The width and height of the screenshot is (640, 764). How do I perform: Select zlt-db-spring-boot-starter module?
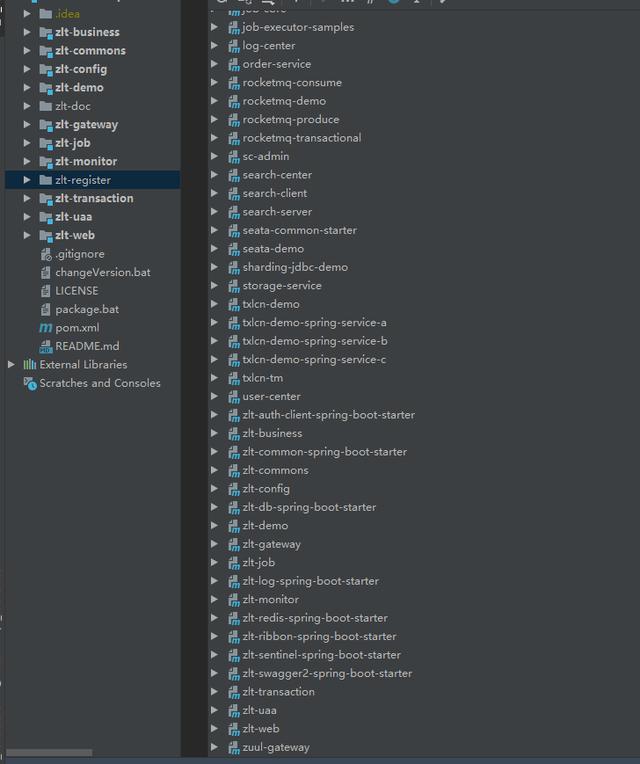pos(309,508)
